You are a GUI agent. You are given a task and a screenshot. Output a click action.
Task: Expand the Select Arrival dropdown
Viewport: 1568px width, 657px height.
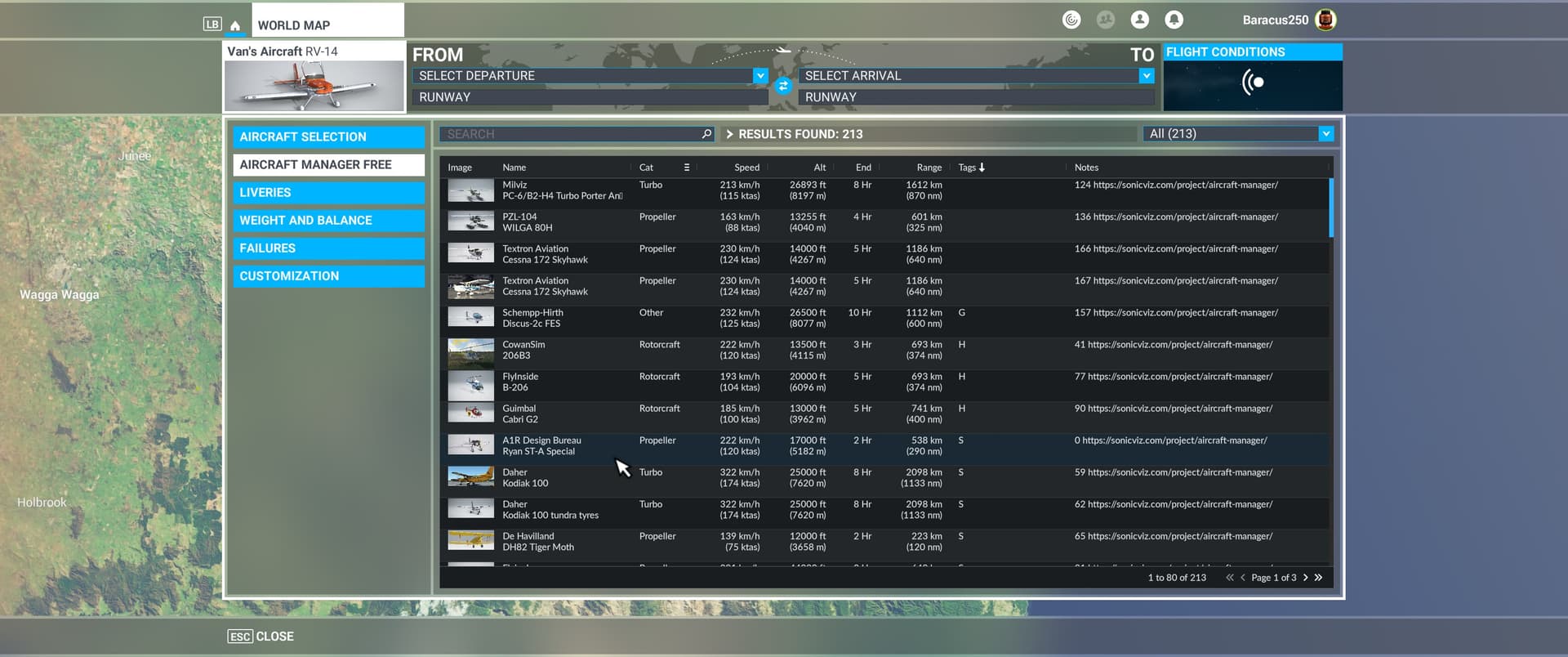pyautogui.click(x=1146, y=75)
